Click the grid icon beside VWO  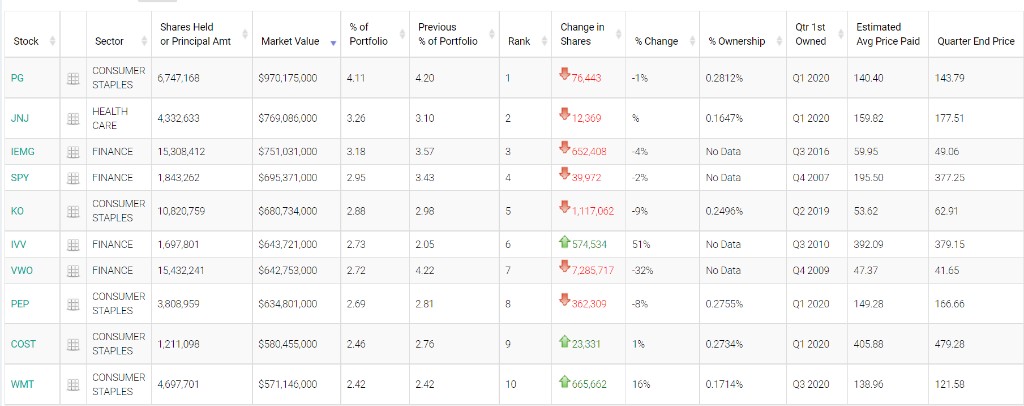tap(73, 270)
